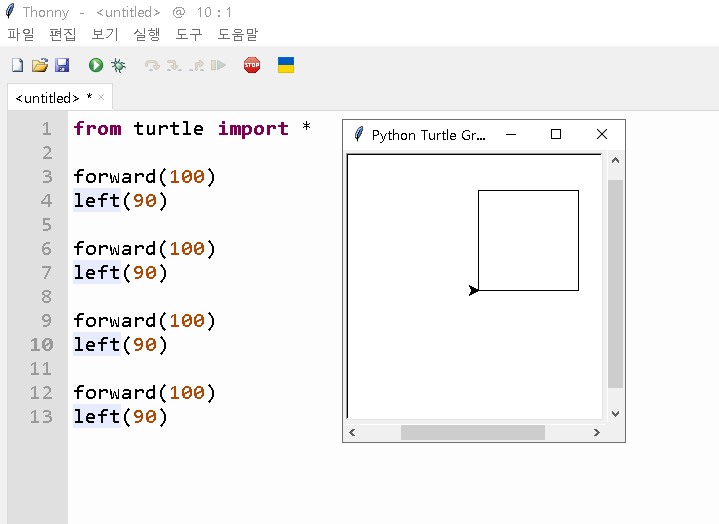Open the 실행 menu
The width and height of the screenshot is (719, 524).
coord(147,34)
